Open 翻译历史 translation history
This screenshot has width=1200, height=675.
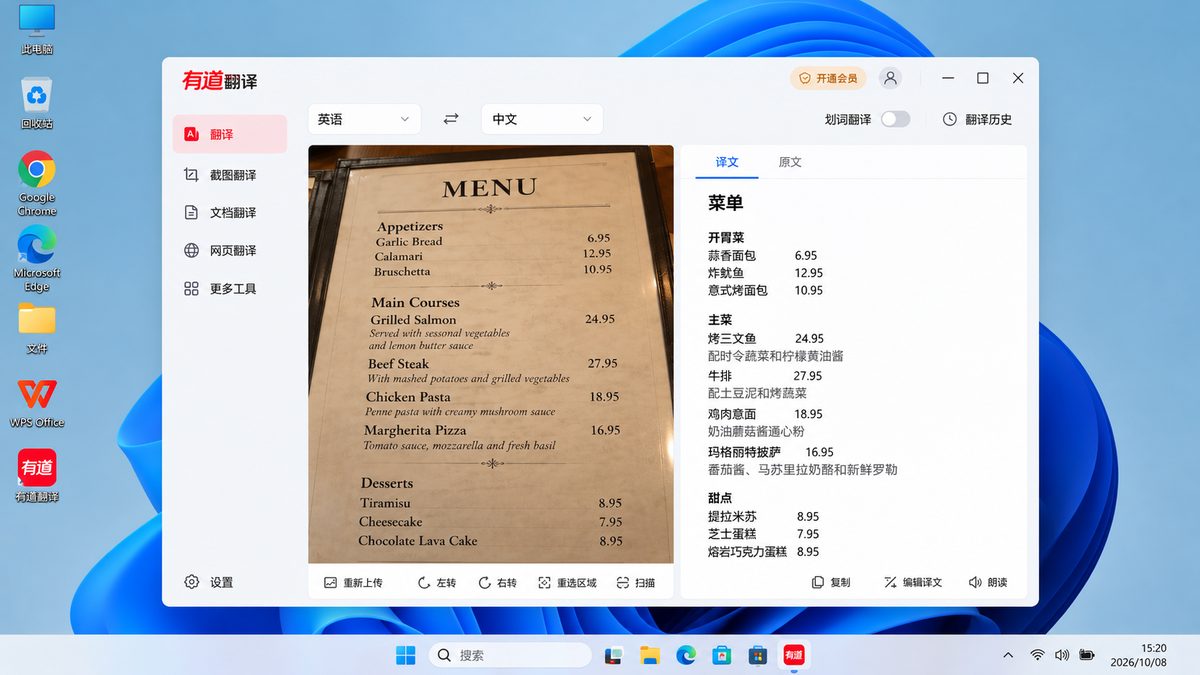pos(977,119)
